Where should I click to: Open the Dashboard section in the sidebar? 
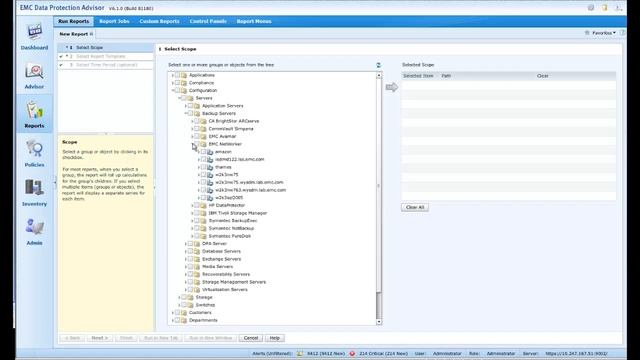click(x=34, y=37)
